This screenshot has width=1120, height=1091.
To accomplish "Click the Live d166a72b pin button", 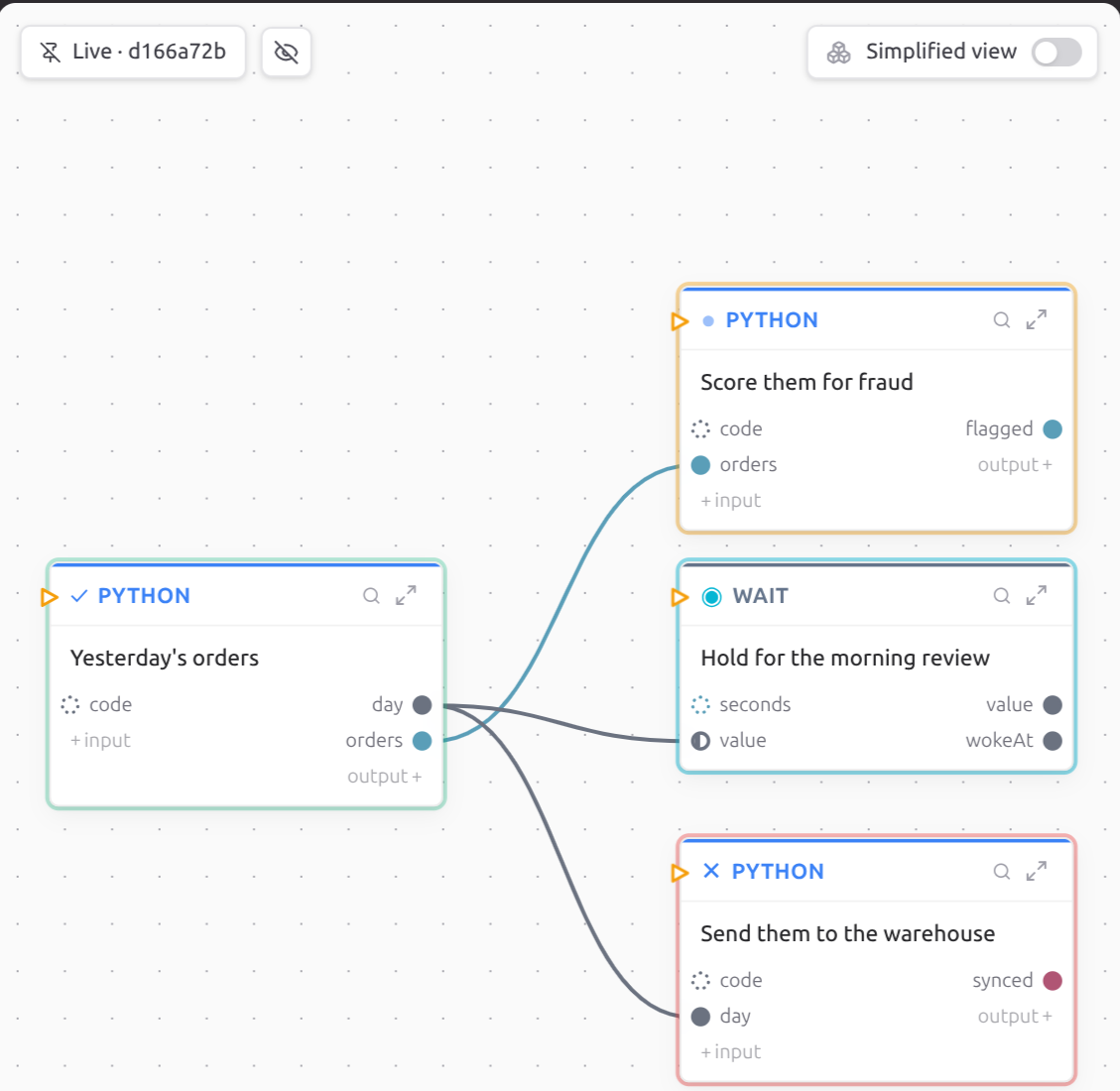I will 133,53.
